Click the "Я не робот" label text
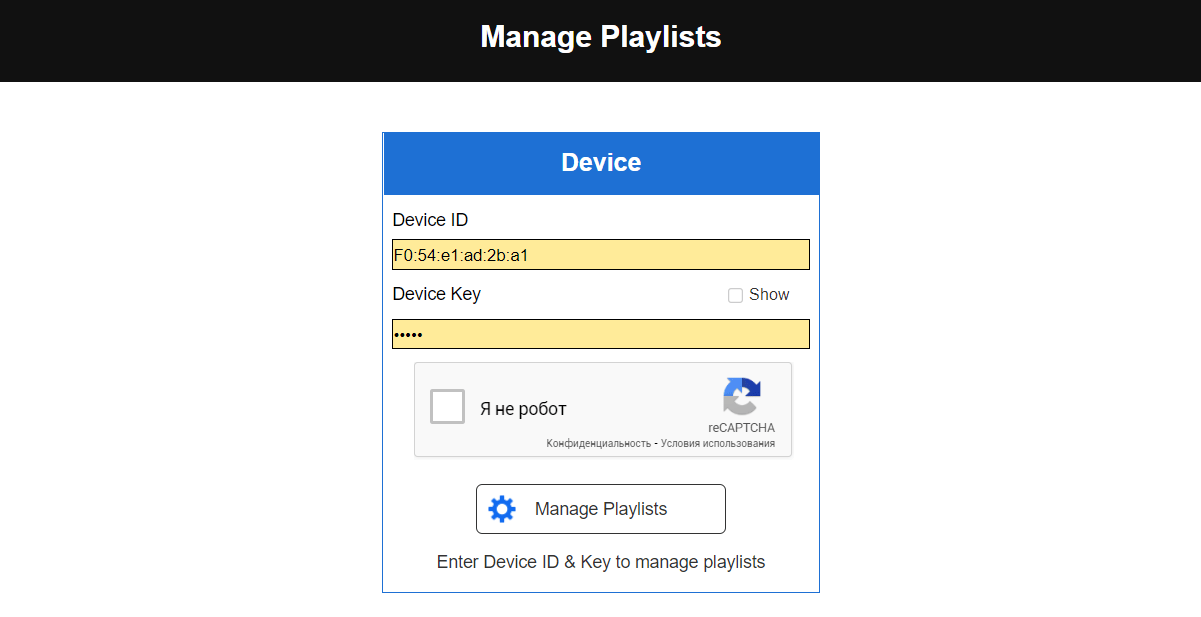The image size is (1201, 617). [523, 409]
